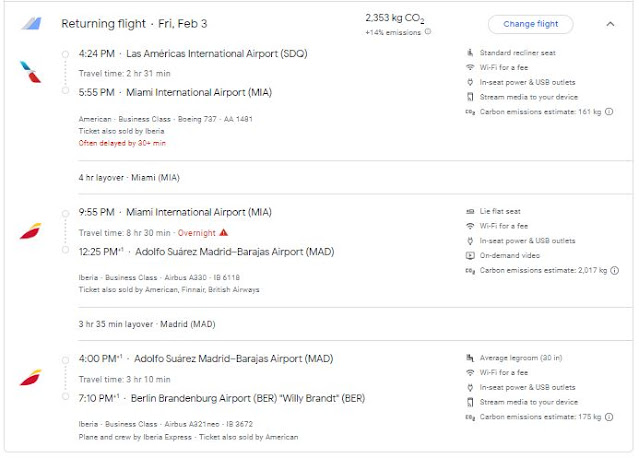Click the On-demand video icon

[470, 255]
